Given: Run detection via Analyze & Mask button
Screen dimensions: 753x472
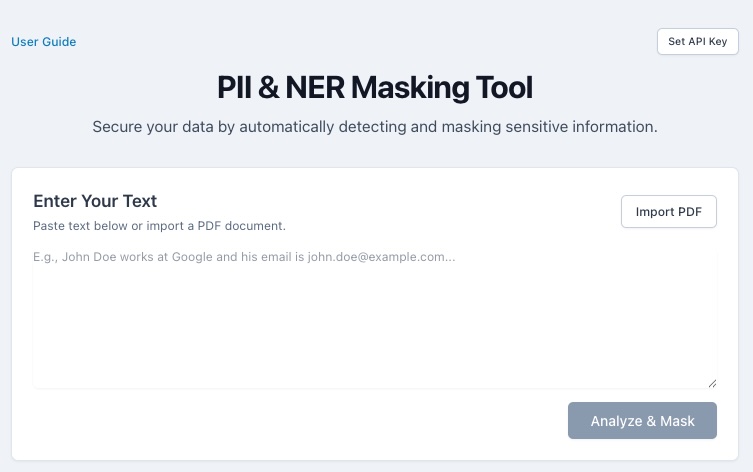Looking at the screenshot, I should (642, 421).
